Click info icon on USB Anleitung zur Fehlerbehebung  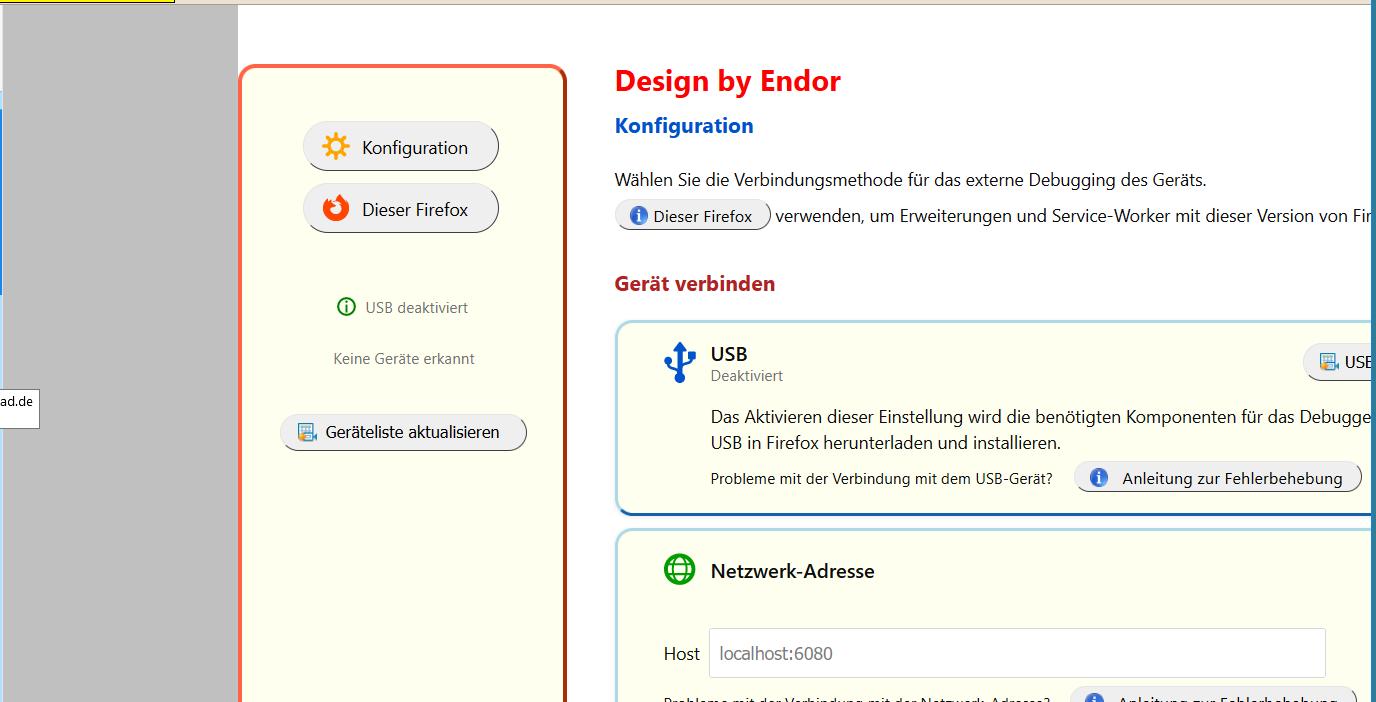[1098, 478]
